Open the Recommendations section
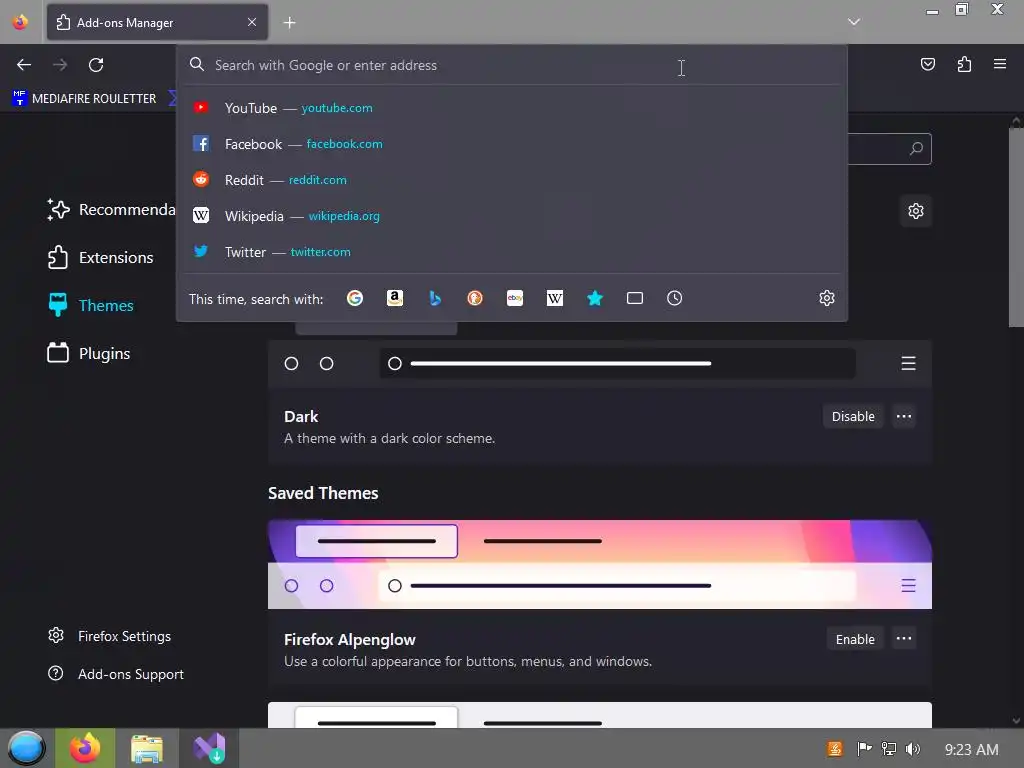Screen dimensions: 1024x768 click(110, 210)
